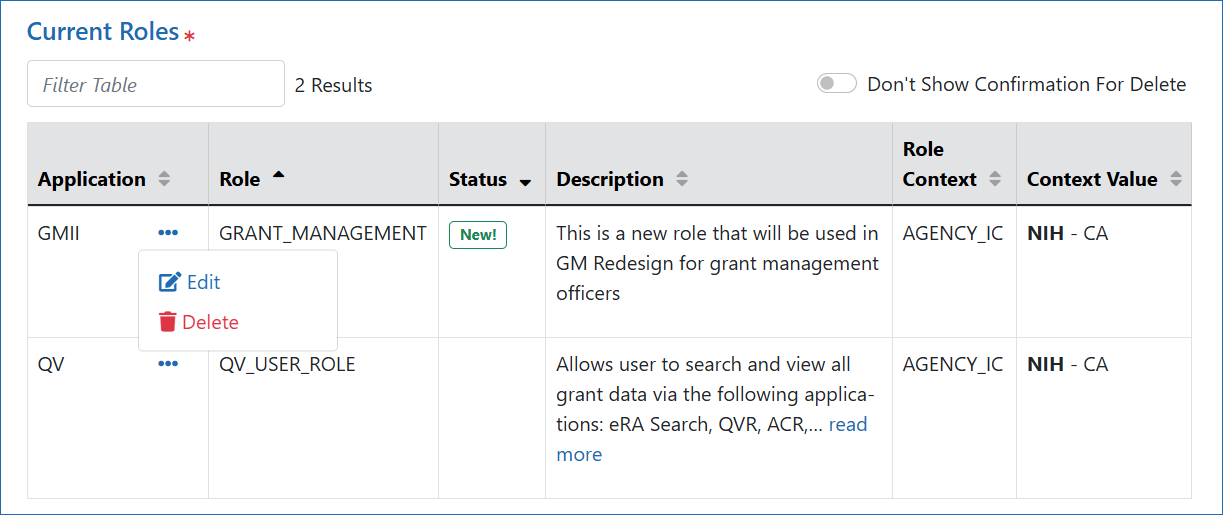Click the Role Context header text
The image size is (1223, 515).
[940, 164]
